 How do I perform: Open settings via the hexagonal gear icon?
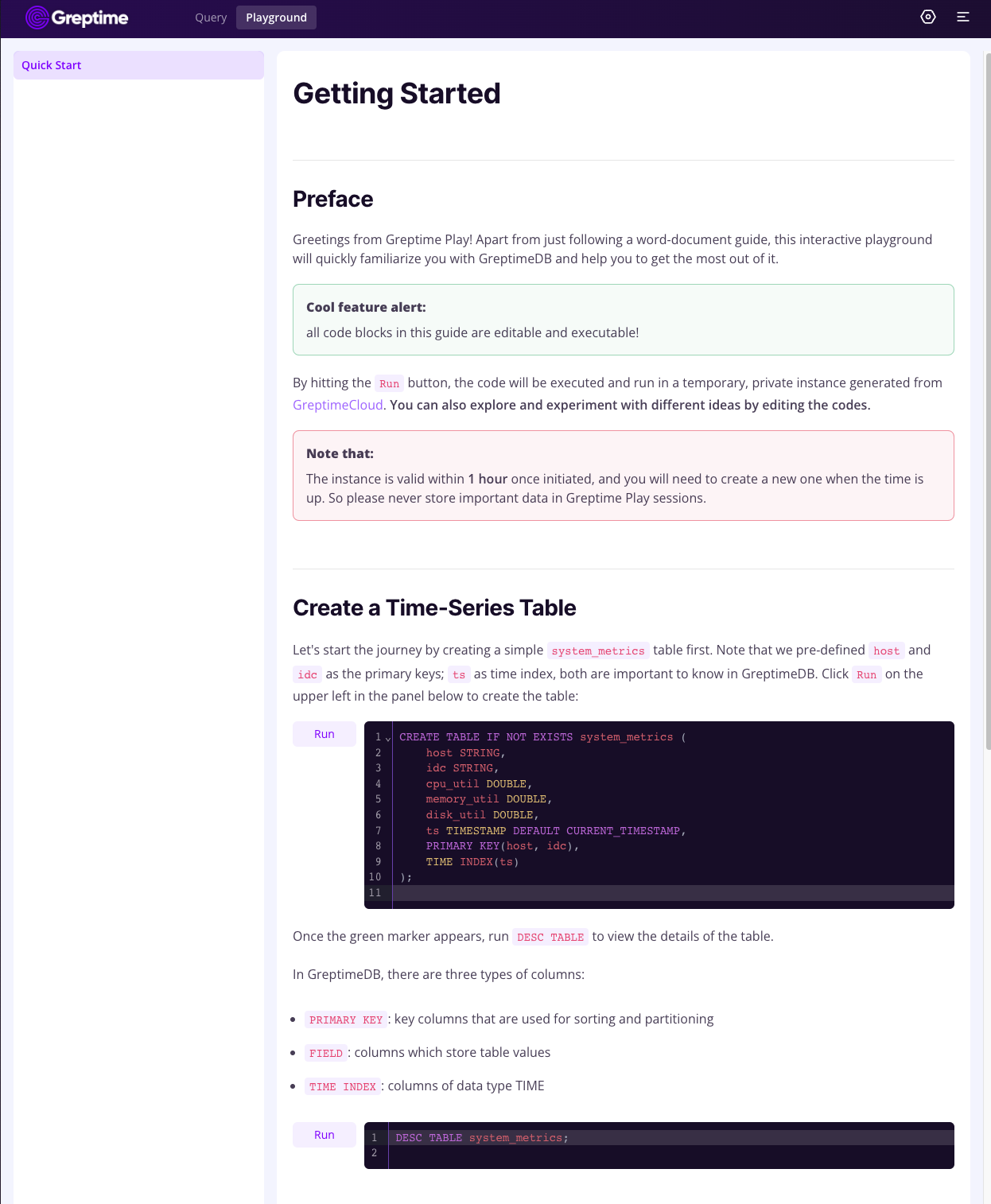928,17
